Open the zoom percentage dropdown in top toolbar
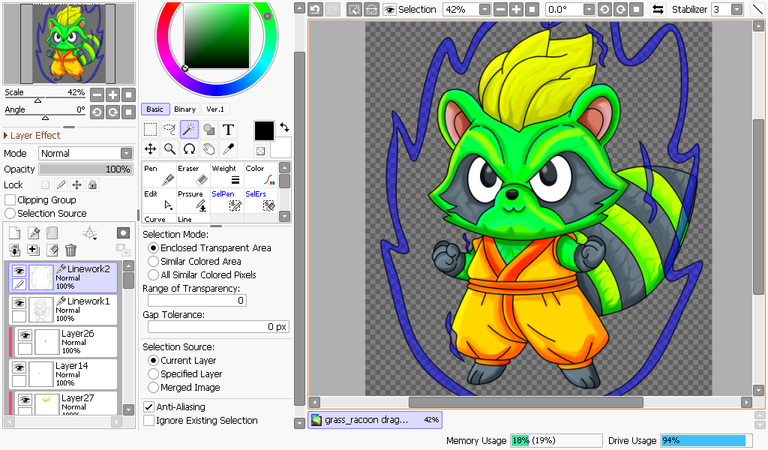768x450 pixels. (x=484, y=9)
